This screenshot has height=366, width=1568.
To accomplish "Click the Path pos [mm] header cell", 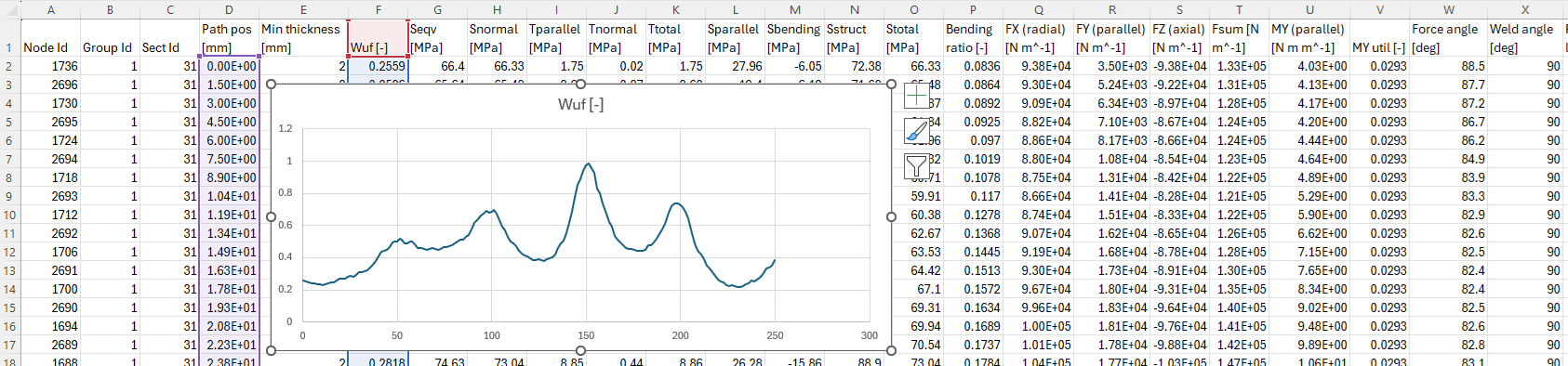I will coord(230,38).
